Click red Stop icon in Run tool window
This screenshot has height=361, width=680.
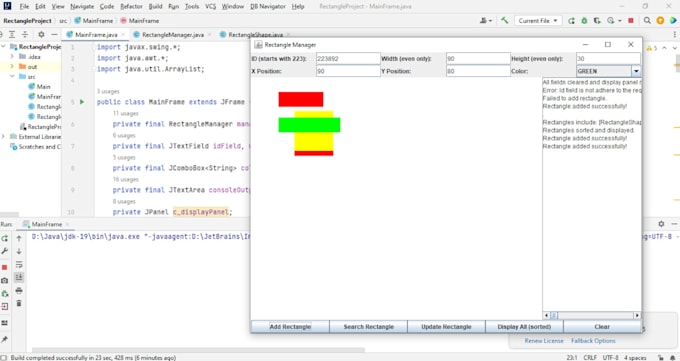pyautogui.click(x=5, y=267)
